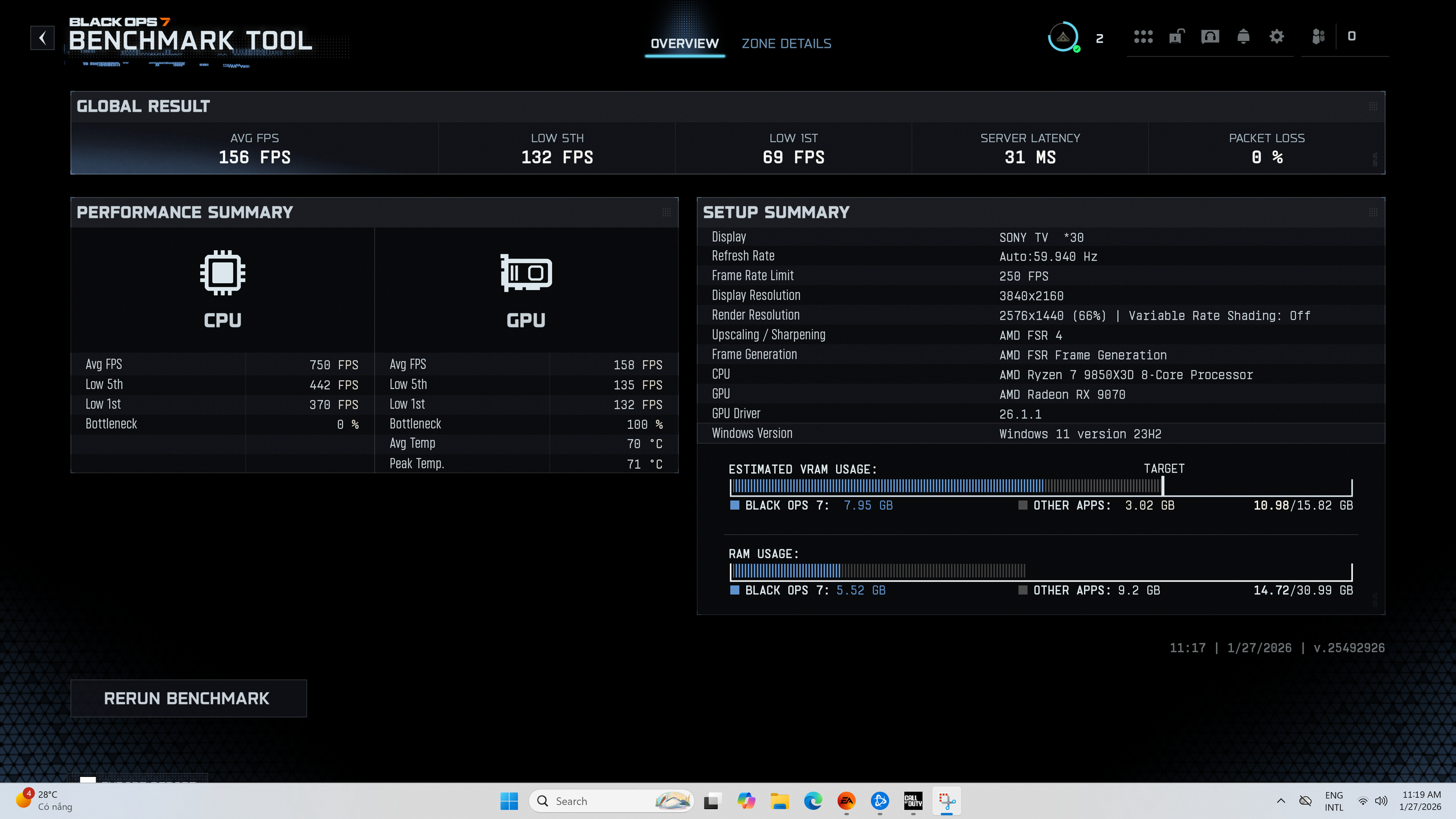Click the back arrow button
The height and width of the screenshot is (819, 1456).
coord(42,38)
